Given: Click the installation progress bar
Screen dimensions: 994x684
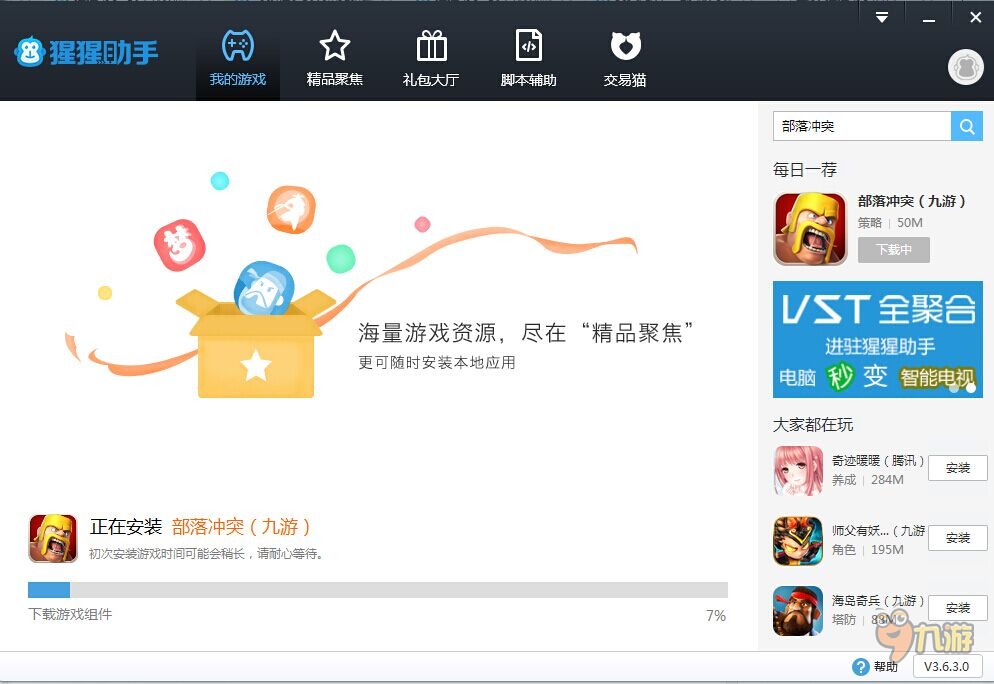Looking at the screenshot, I should tap(377, 590).
